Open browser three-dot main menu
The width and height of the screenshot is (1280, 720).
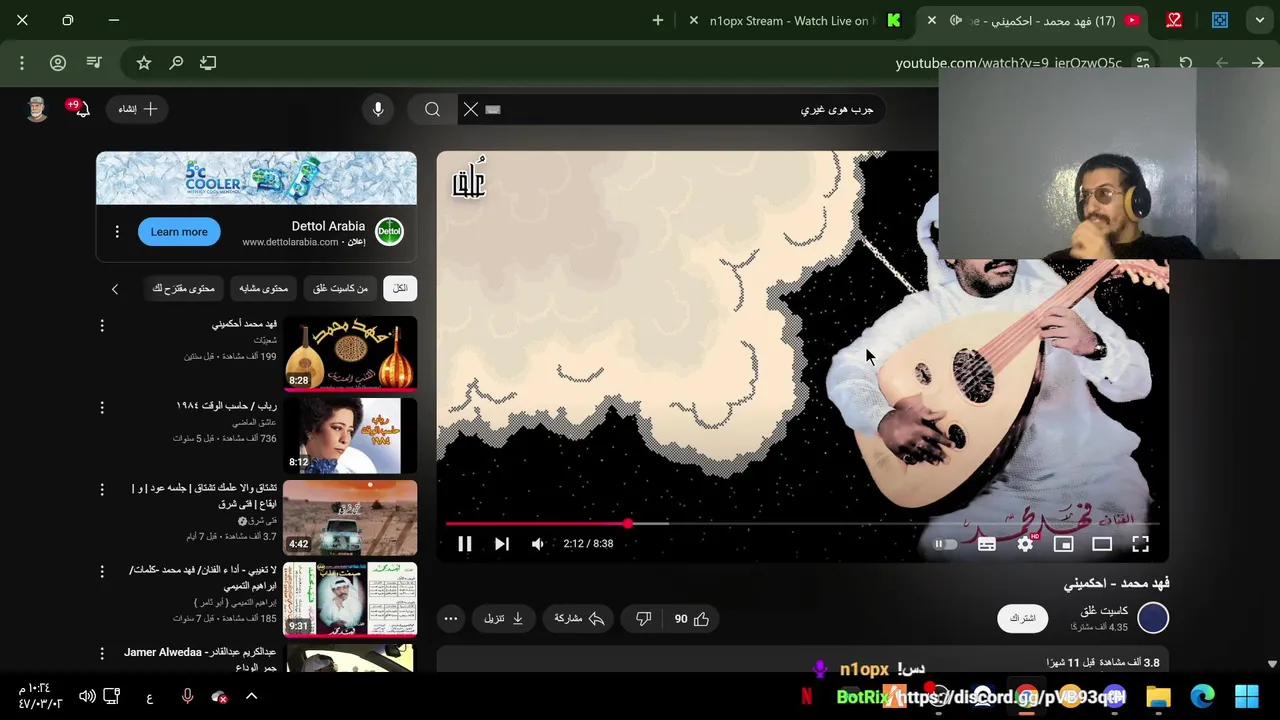[x=22, y=63]
